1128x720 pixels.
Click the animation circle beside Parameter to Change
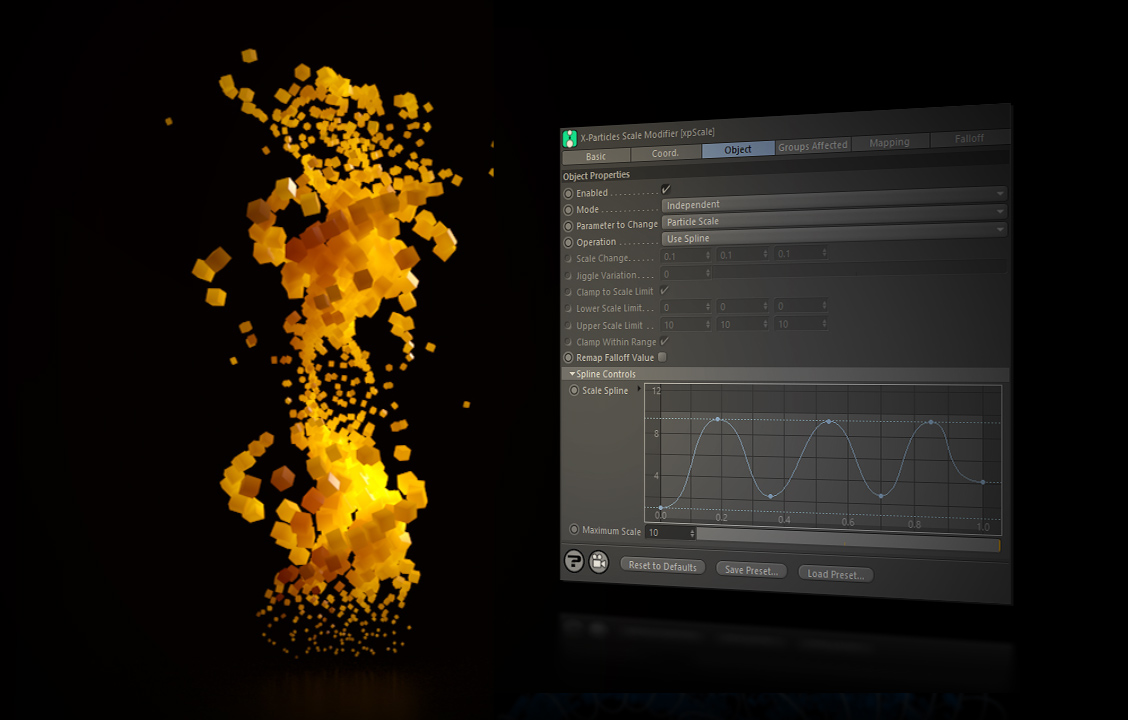pyautogui.click(x=567, y=225)
